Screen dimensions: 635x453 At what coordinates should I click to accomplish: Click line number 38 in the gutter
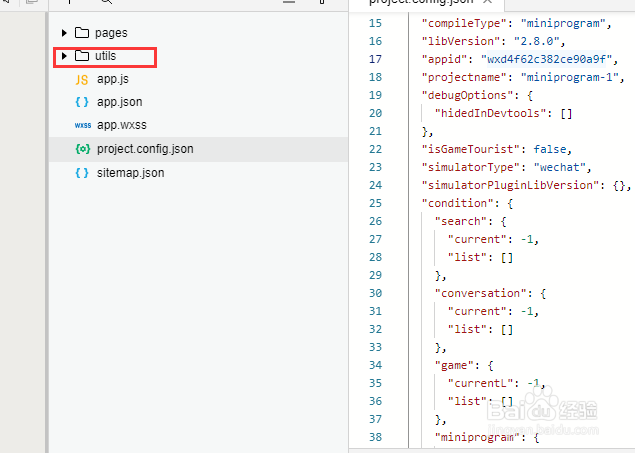pyautogui.click(x=375, y=438)
